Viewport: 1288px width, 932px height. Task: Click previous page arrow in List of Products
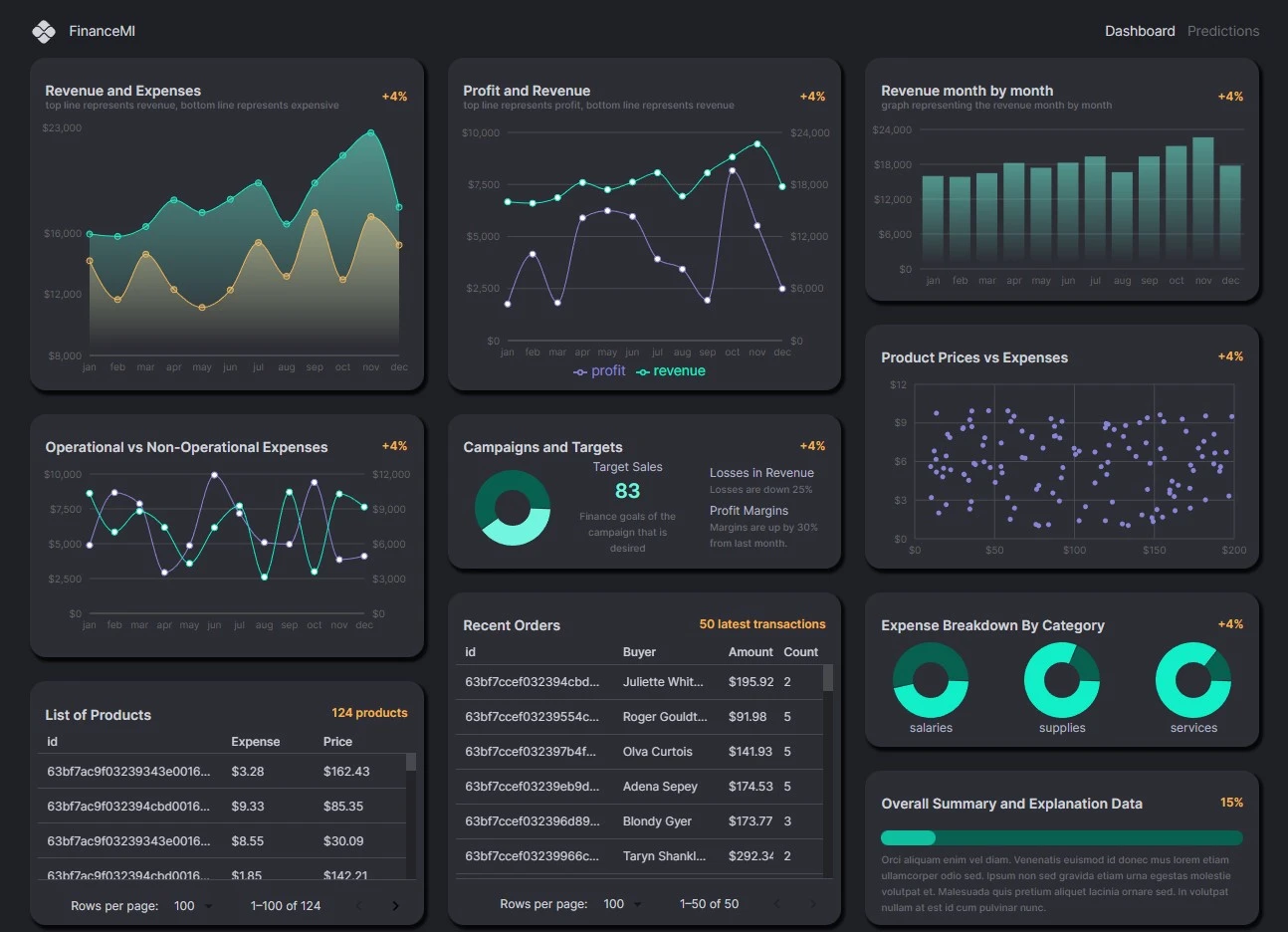[x=359, y=906]
